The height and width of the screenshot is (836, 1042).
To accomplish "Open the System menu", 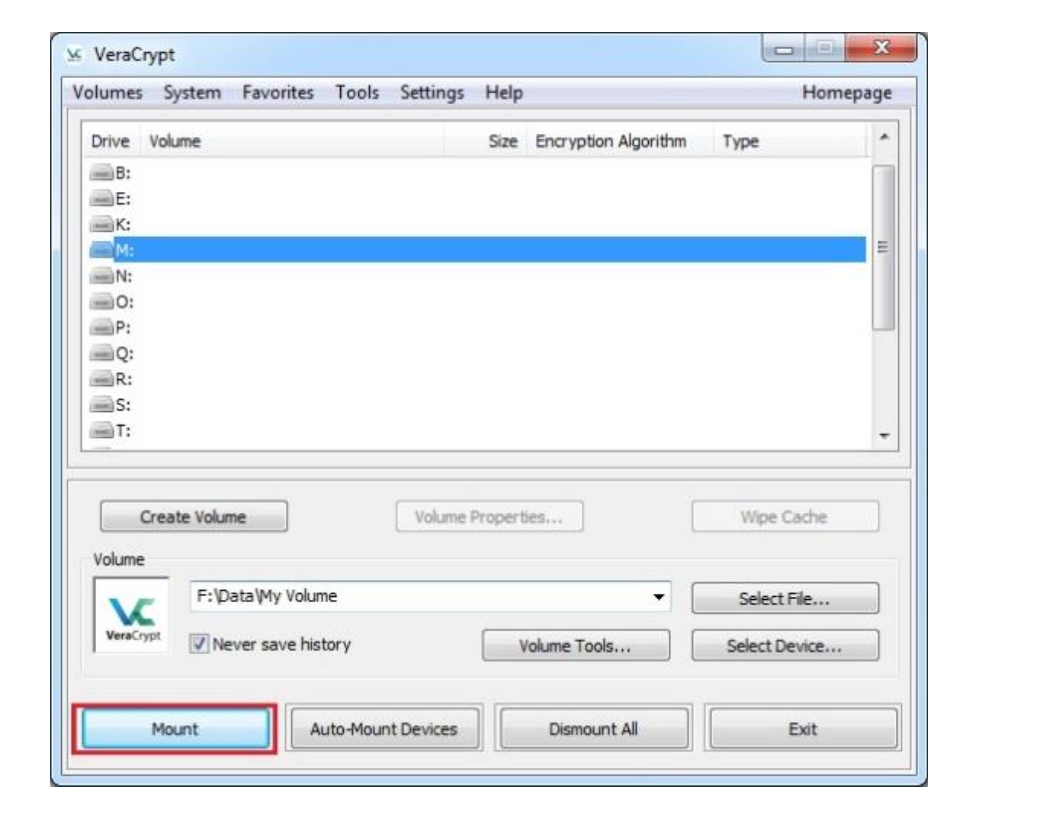I will point(192,92).
